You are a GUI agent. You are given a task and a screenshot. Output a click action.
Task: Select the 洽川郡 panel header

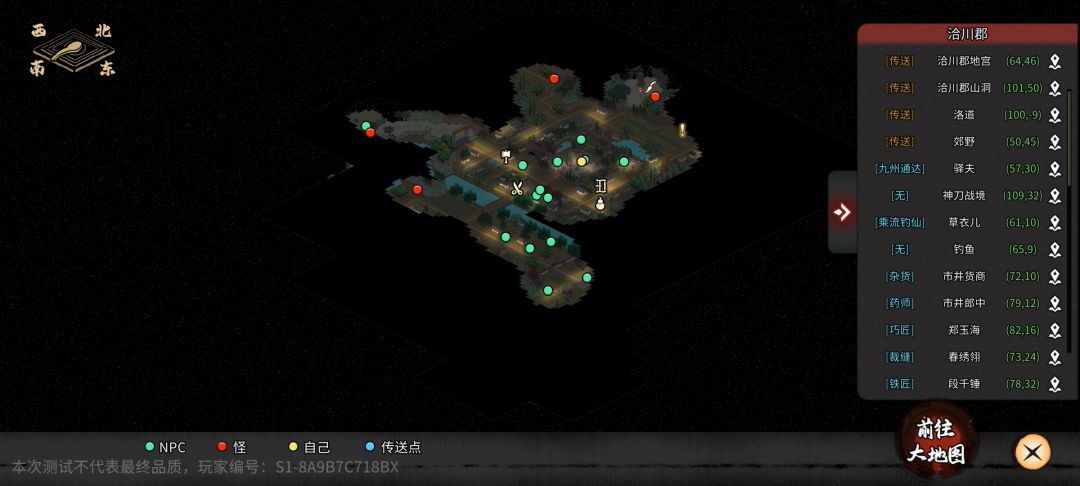click(967, 34)
